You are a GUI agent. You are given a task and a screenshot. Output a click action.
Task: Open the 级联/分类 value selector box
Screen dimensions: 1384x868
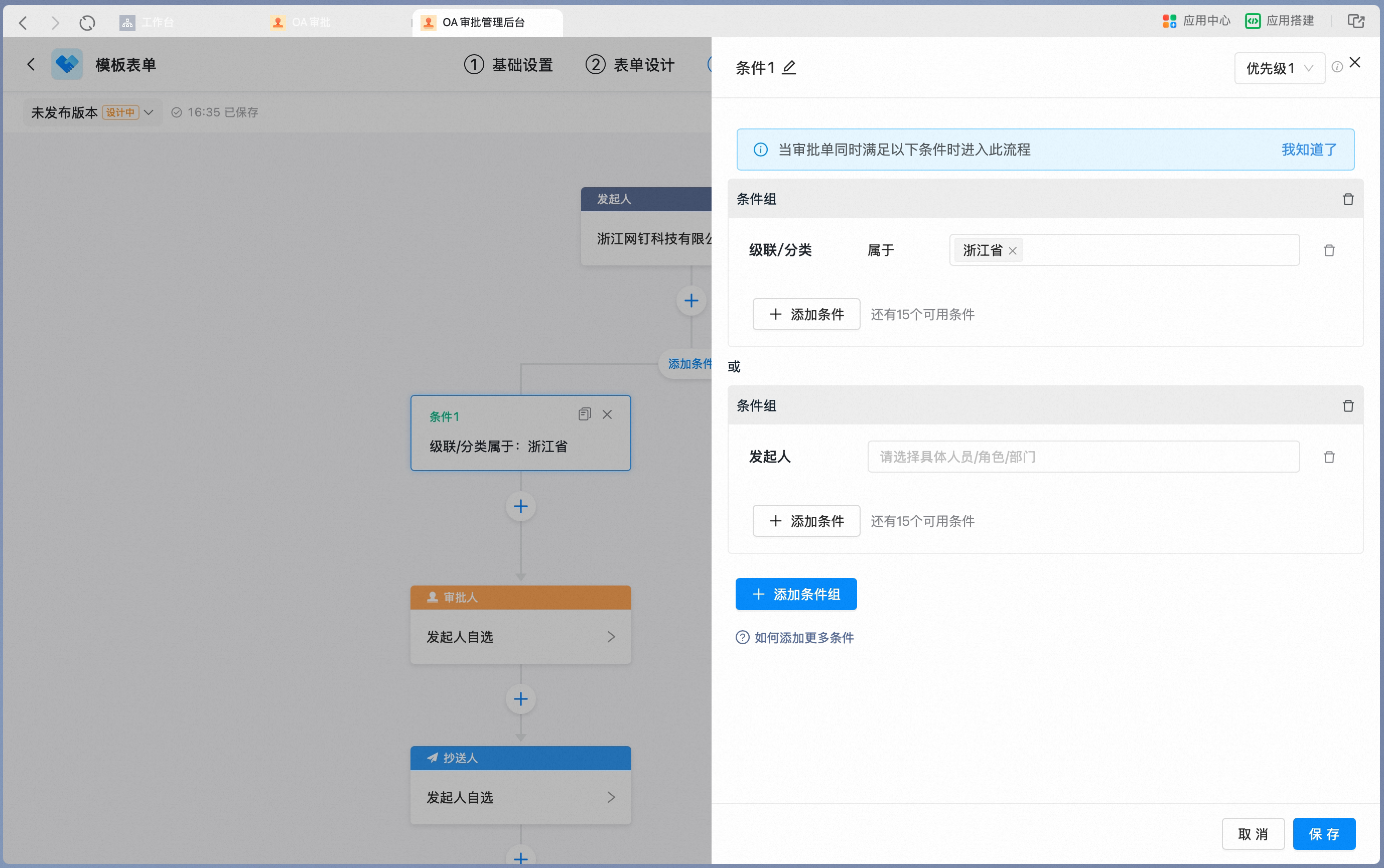click(1124, 250)
